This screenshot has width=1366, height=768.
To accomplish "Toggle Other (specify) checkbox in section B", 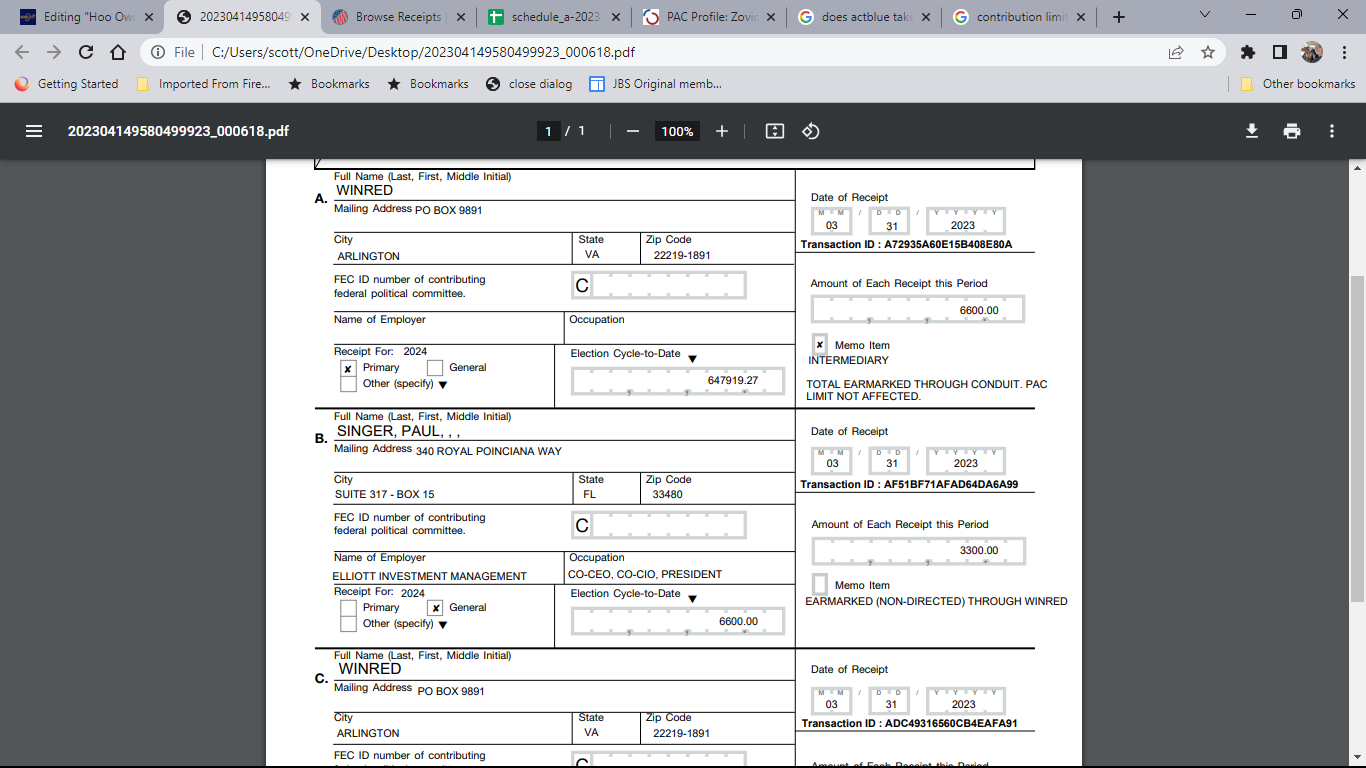I will (x=348, y=624).
